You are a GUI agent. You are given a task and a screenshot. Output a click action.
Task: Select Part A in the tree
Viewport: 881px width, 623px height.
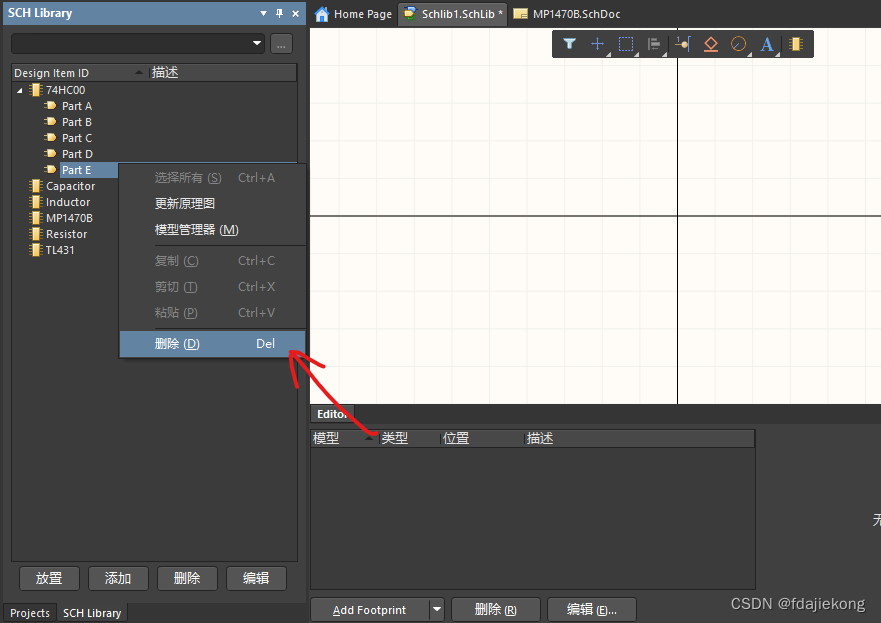click(x=77, y=106)
